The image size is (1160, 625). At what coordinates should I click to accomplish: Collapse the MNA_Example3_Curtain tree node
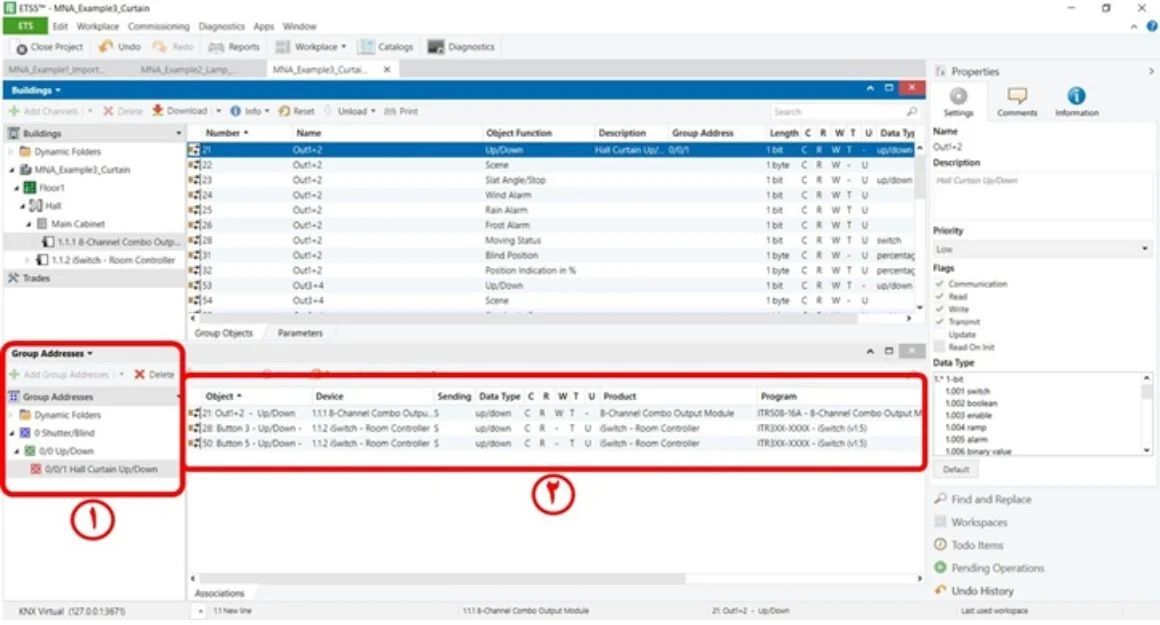pos(12,170)
